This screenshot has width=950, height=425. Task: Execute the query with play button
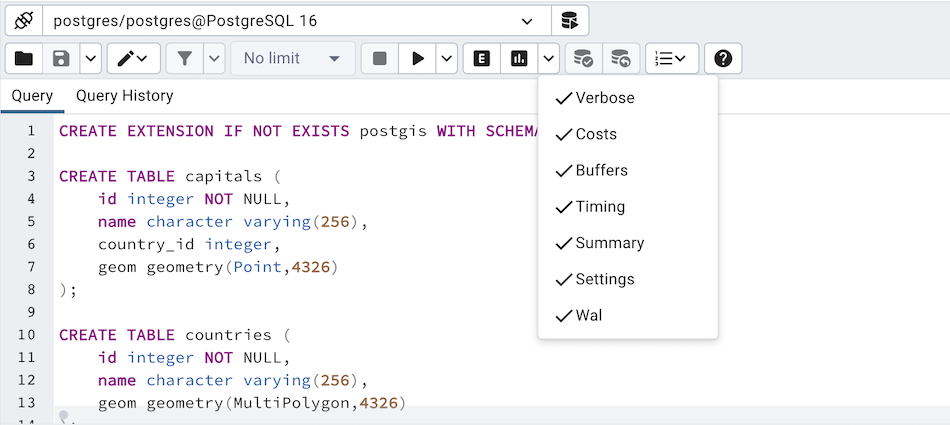click(417, 58)
